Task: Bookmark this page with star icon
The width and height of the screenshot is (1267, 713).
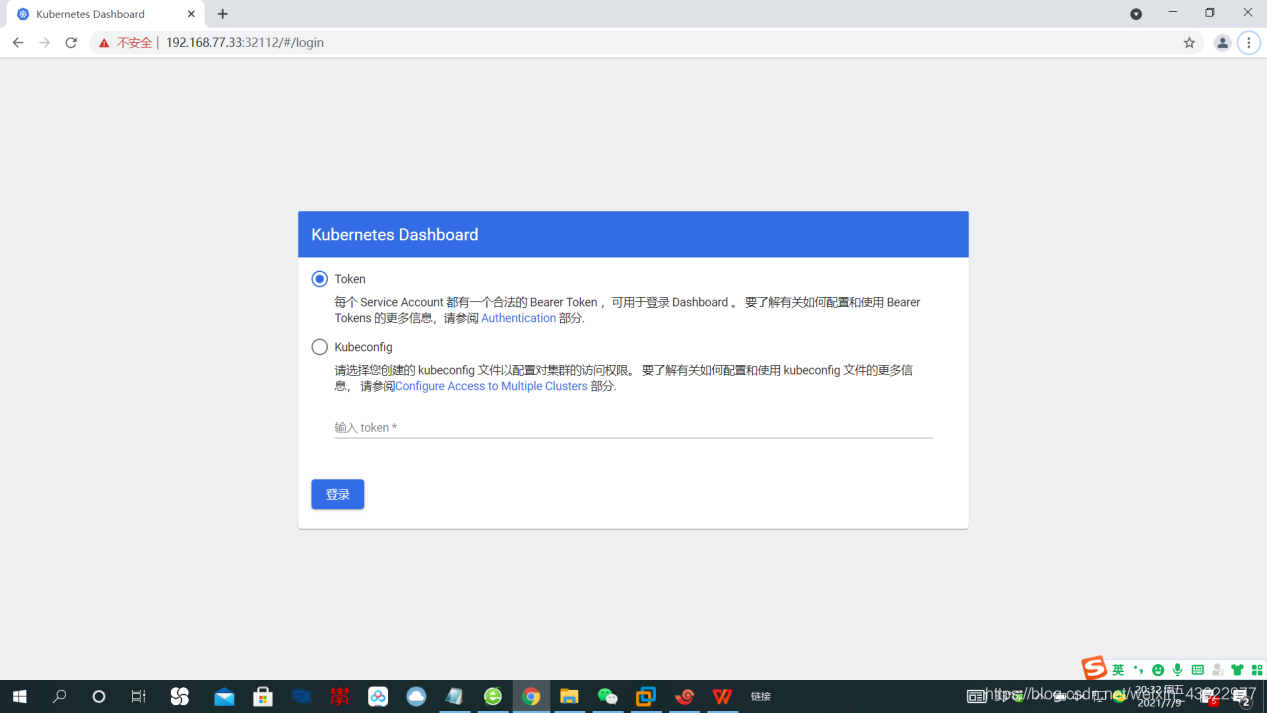Action: pos(1189,43)
